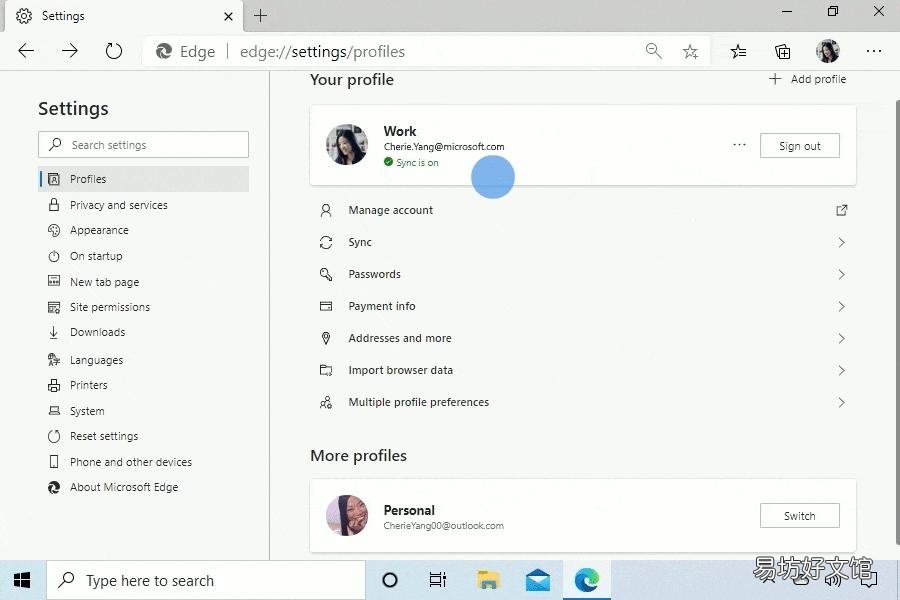Viewport: 900px width, 600px height.
Task: Click the Add profile button
Action: (807, 79)
